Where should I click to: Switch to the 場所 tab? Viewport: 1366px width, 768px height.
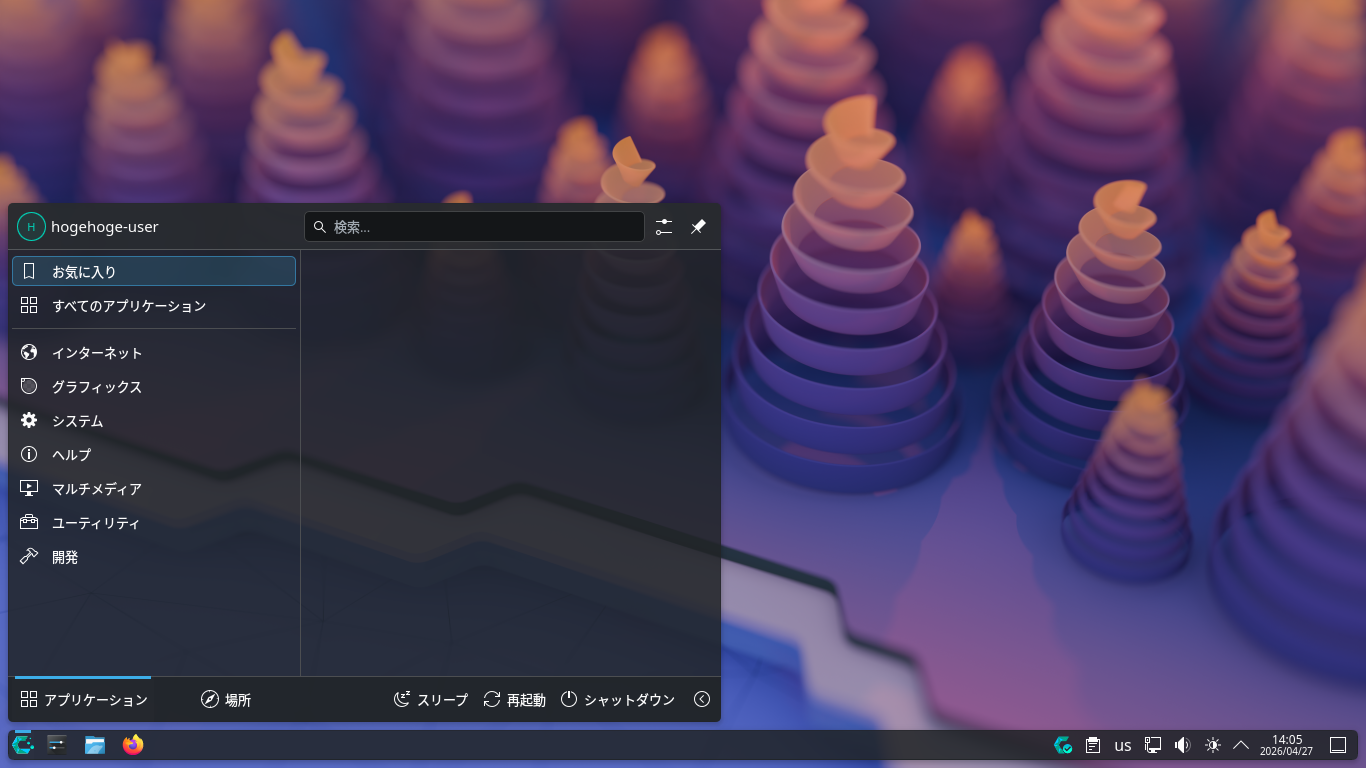click(x=226, y=699)
